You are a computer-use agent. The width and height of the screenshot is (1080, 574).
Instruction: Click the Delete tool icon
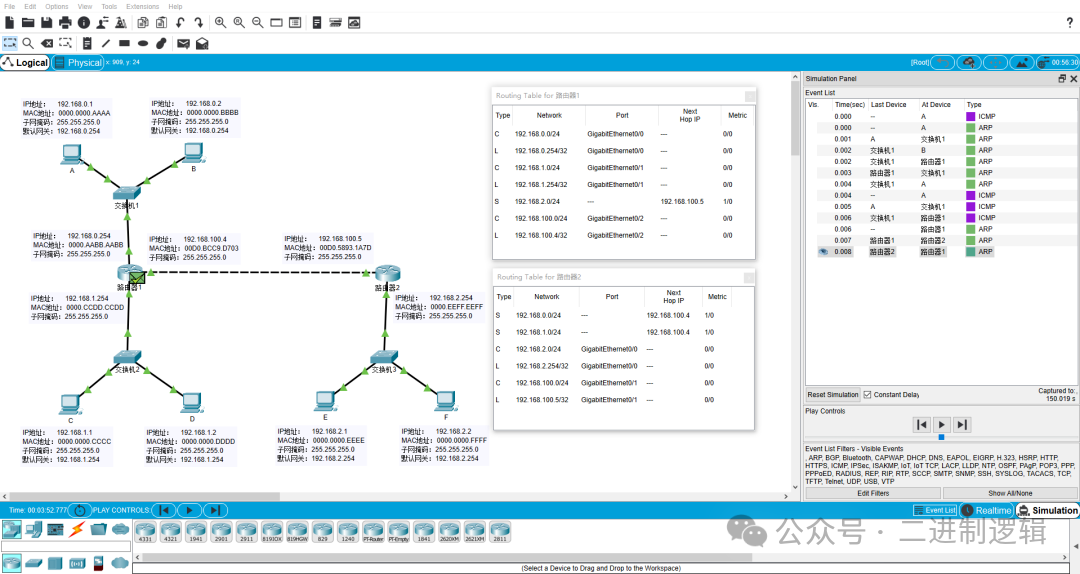click(47, 43)
